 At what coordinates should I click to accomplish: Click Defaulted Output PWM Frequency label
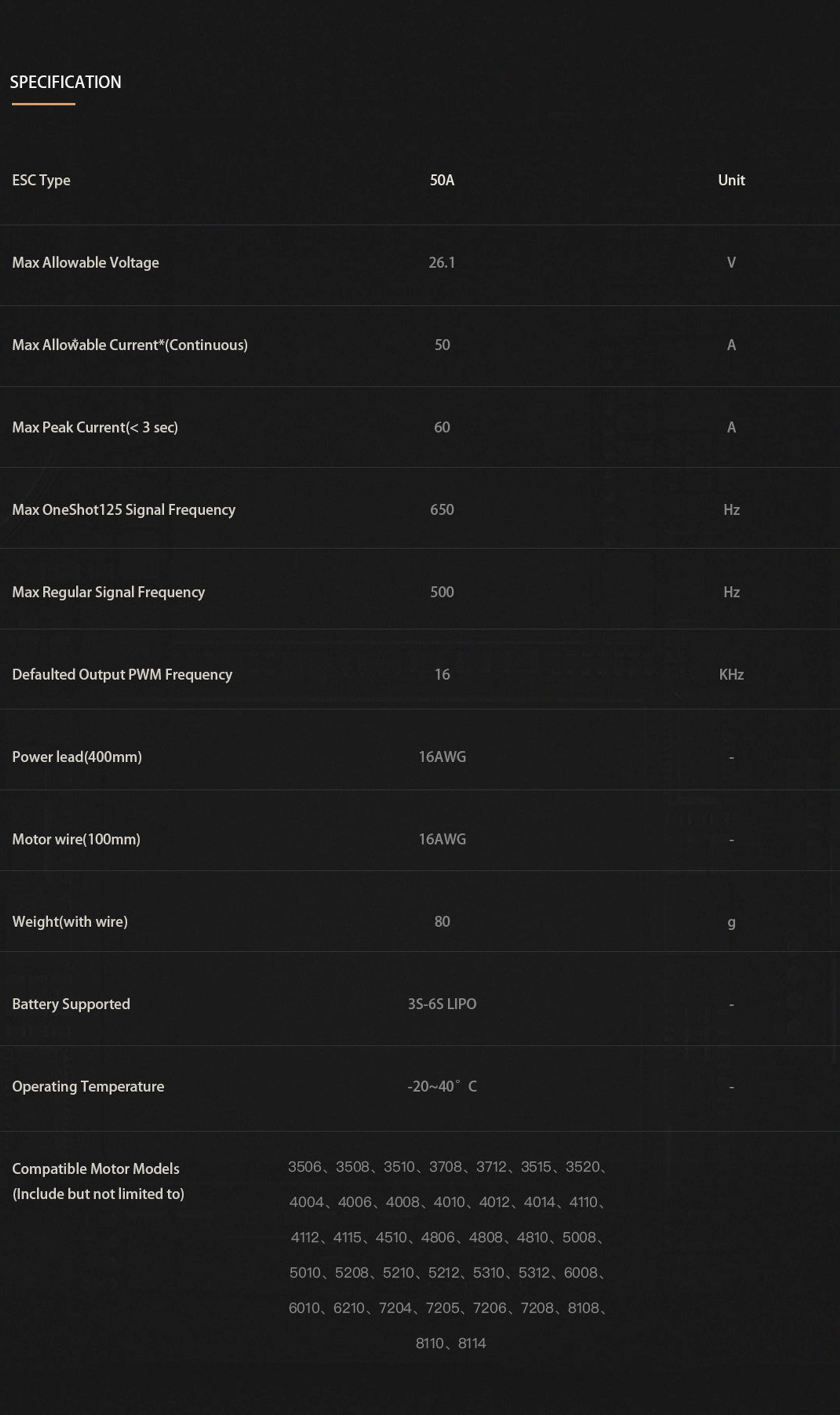[122, 674]
